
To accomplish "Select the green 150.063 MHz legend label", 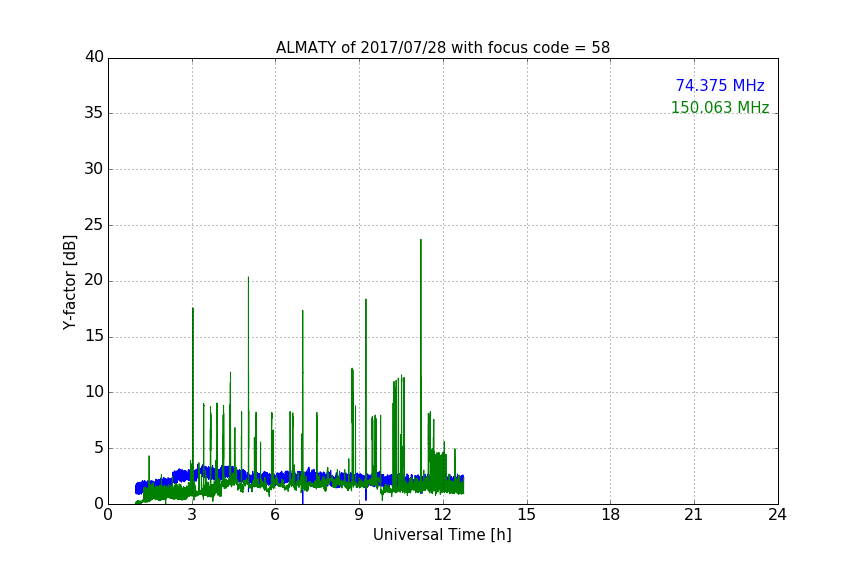I will (720, 107).
